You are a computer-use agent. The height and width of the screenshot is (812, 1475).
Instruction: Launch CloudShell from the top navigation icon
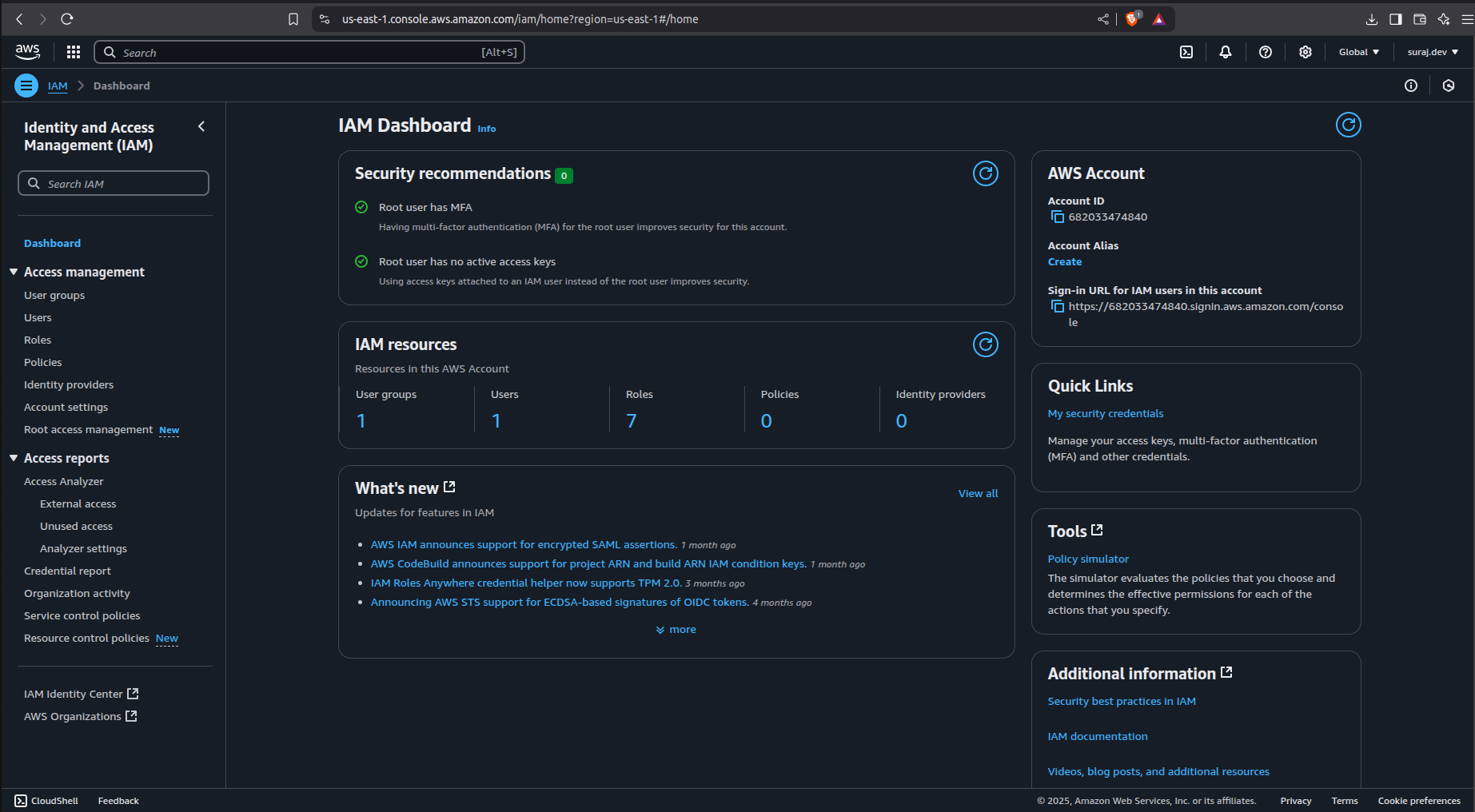click(1186, 52)
